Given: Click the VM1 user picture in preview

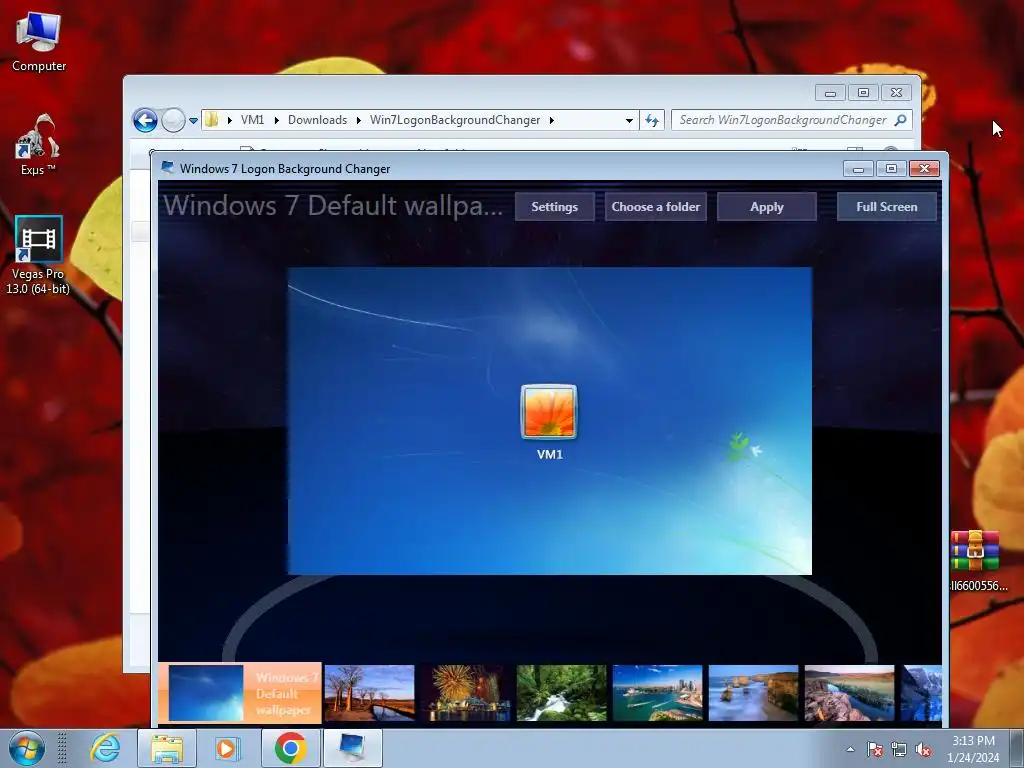Looking at the screenshot, I should [549, 412].
